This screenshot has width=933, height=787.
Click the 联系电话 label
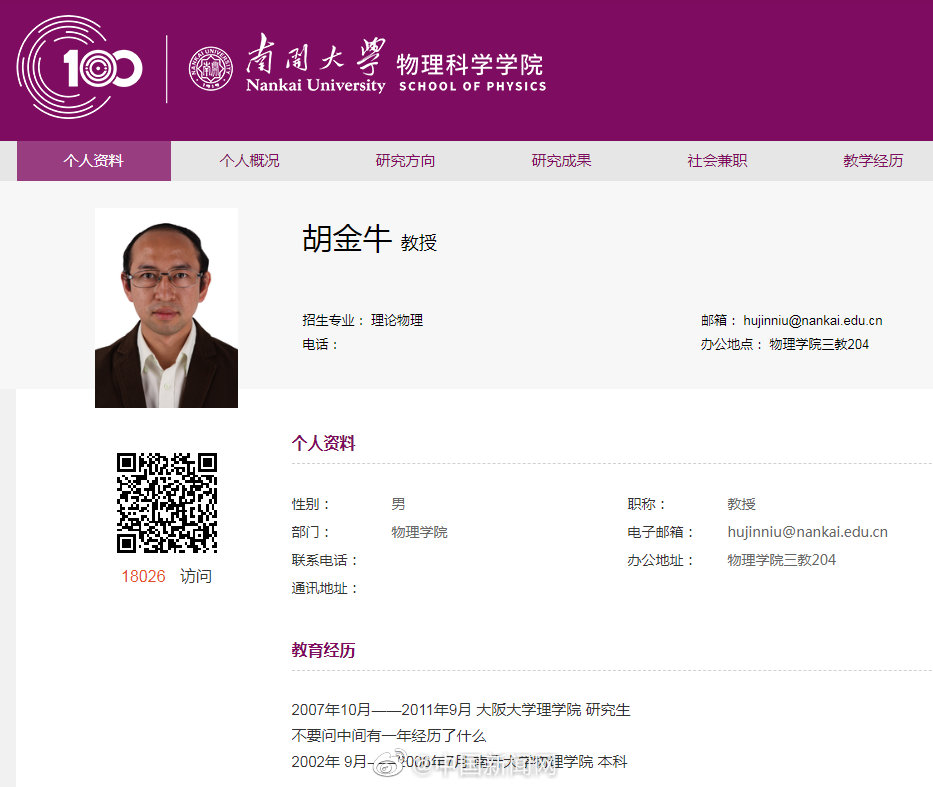coord(324,560)
